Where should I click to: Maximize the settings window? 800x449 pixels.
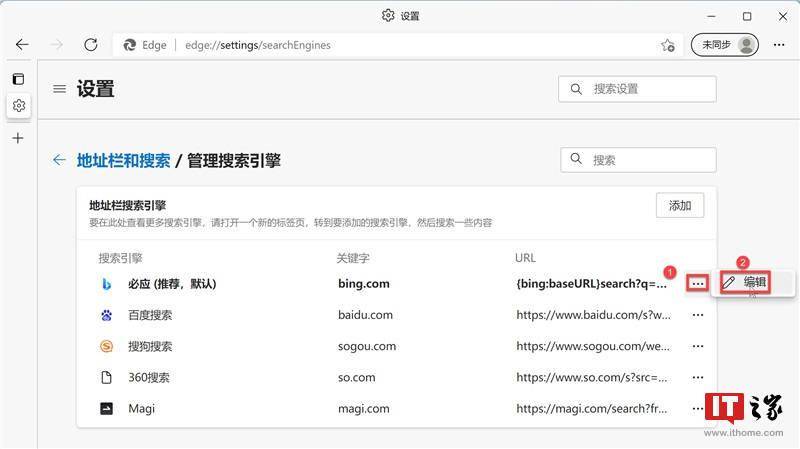747,16
